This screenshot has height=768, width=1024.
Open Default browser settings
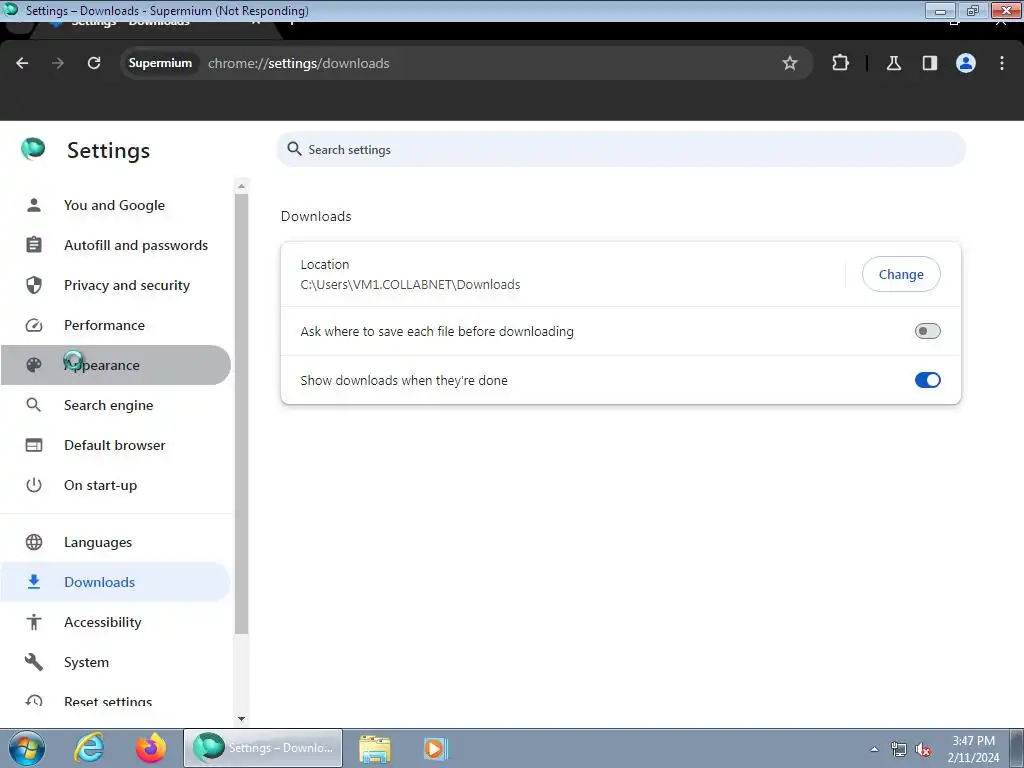tap(115, 445)
